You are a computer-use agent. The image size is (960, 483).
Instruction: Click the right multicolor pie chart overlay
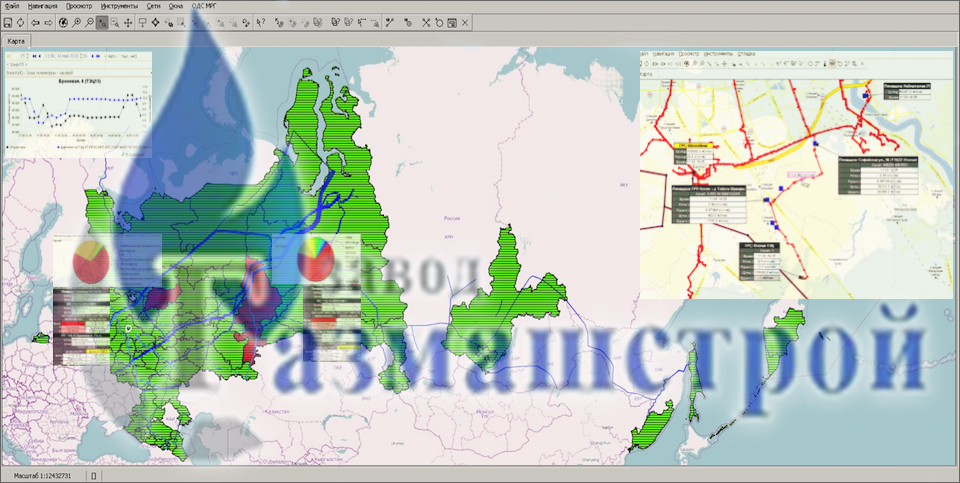[315, 258]
